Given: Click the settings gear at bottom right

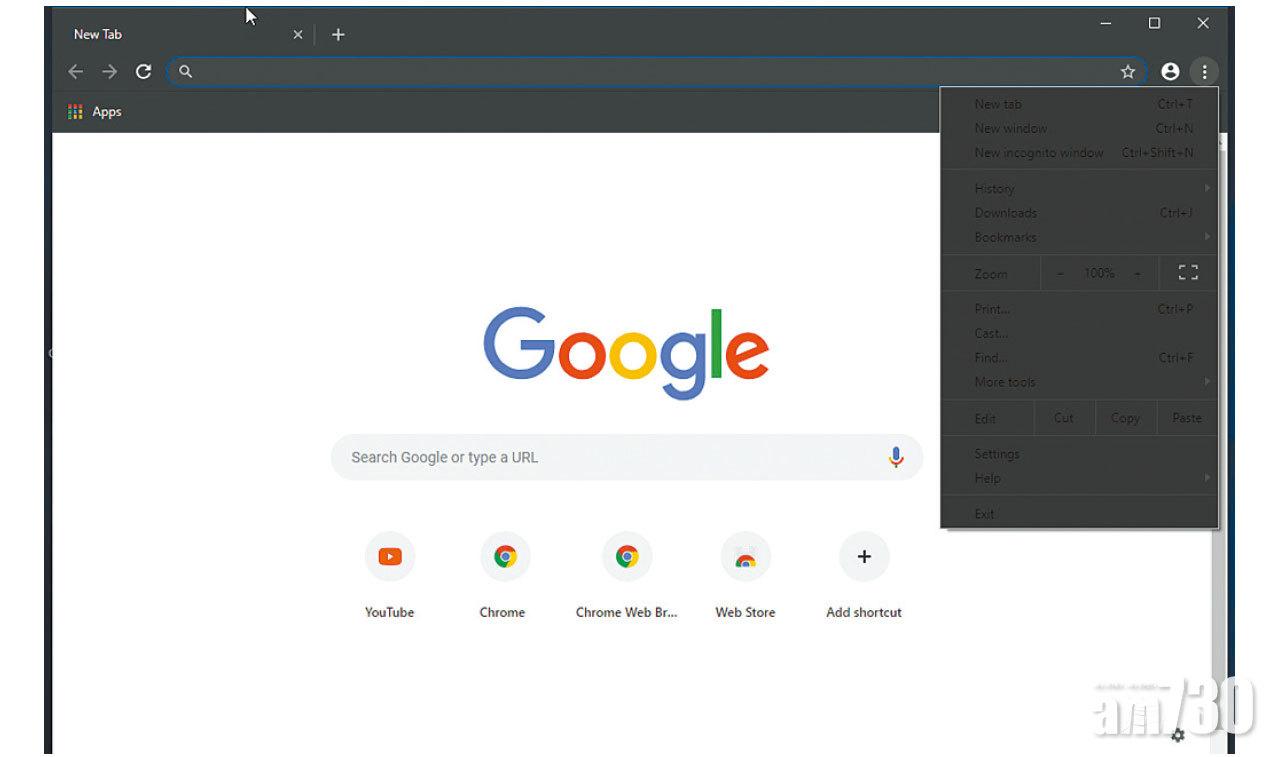Looking at the screenshot, I should [x=1178, y=736].
